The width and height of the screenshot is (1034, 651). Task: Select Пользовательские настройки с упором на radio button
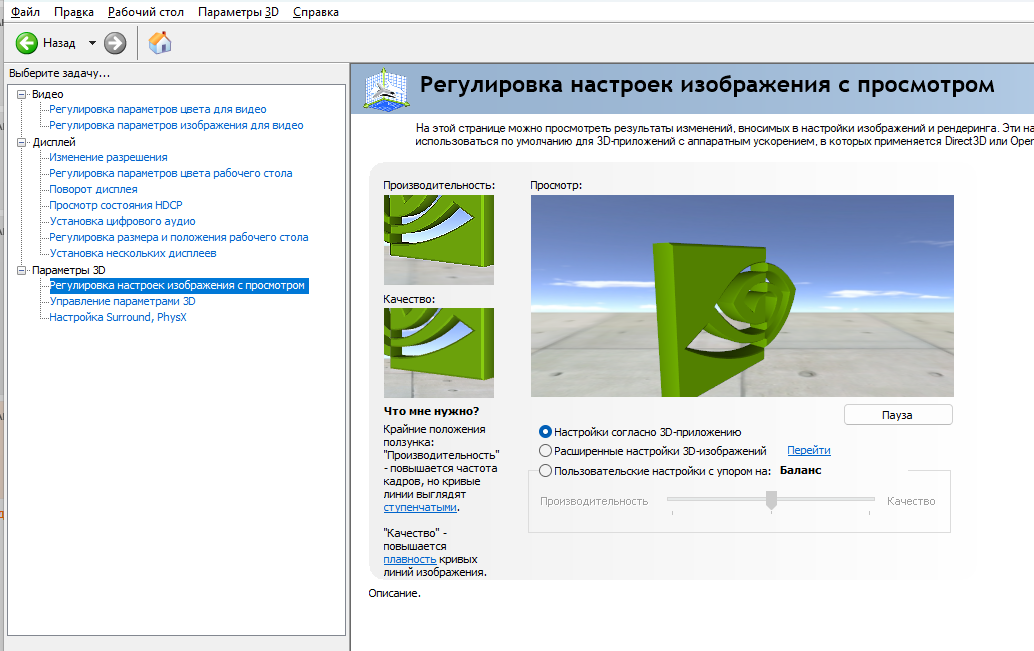click(545, 471)
